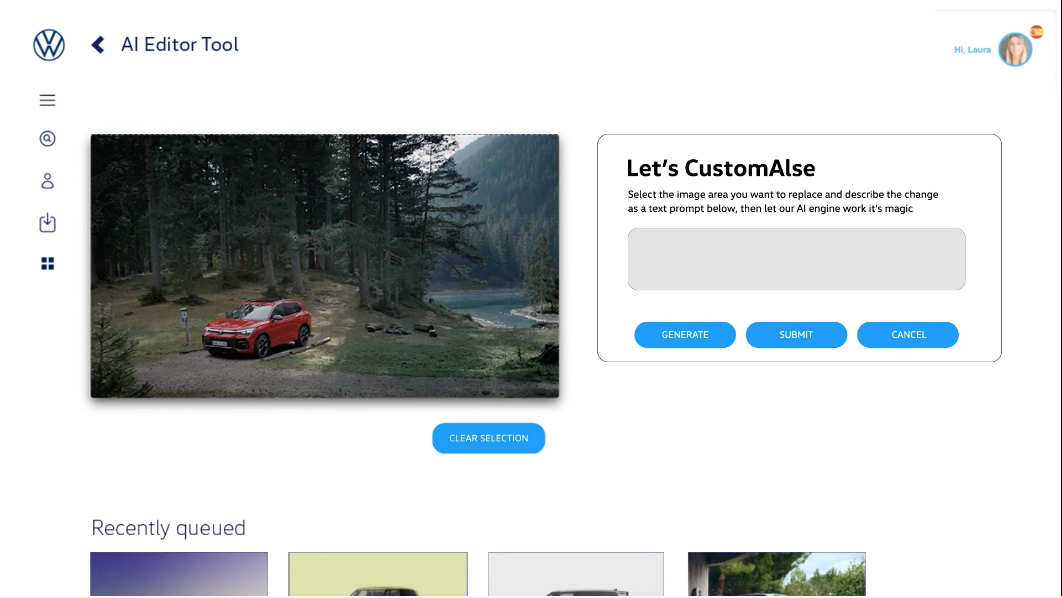1062x598 pixels.
Task: Focus the text prompt input box
Action: click(796, 259)
